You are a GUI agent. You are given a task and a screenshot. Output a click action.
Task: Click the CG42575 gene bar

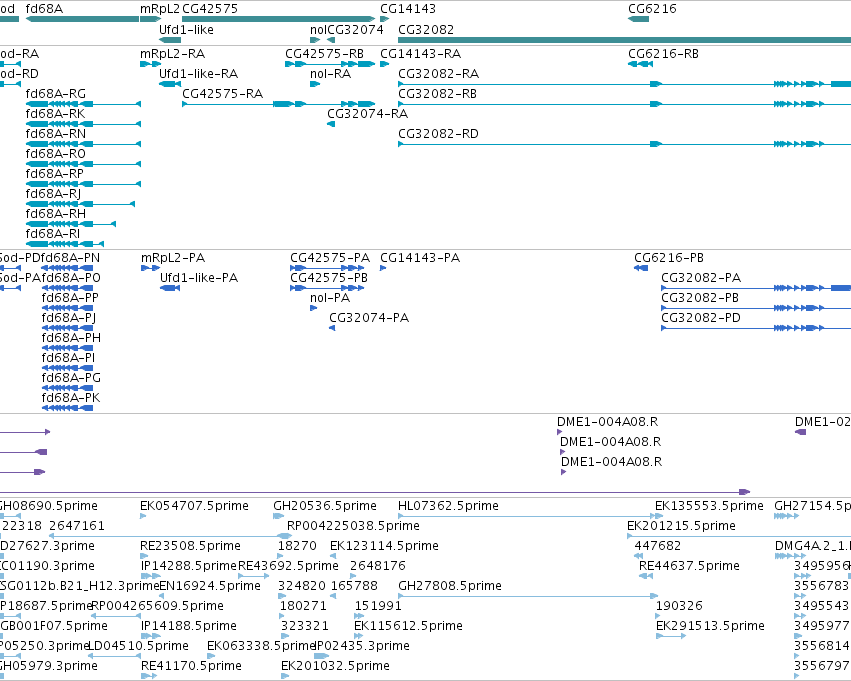pyautogui.click(x=278, y=20)
